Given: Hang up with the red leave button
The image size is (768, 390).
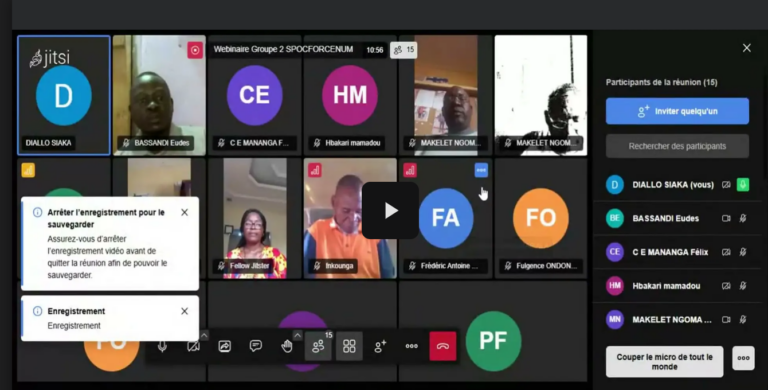Looking at the screenshot, I should (443, 346).
